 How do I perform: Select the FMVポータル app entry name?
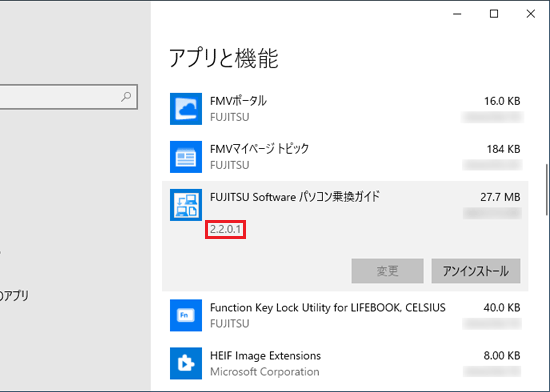[238, 101]
